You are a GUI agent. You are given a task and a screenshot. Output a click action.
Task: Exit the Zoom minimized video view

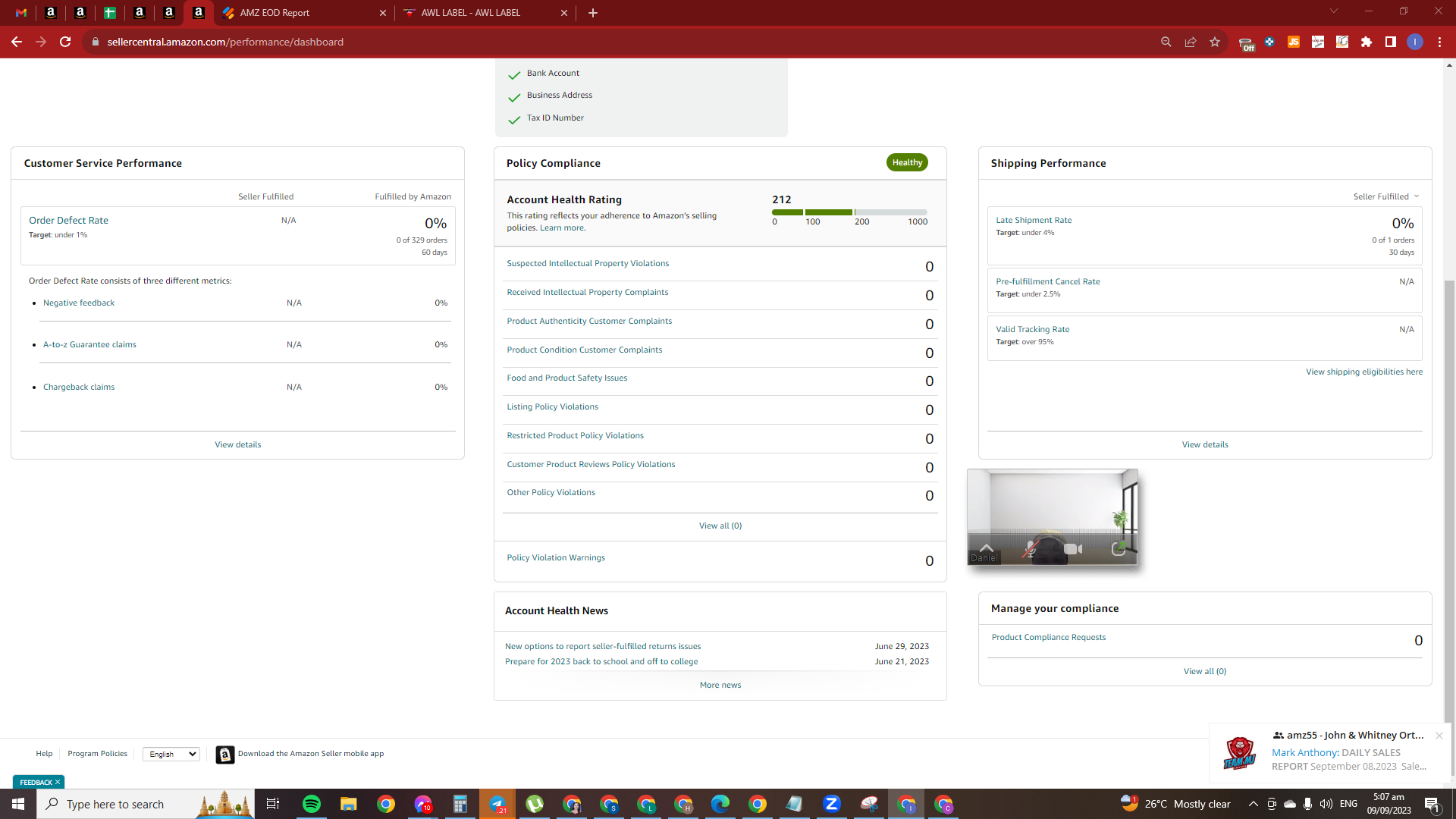[x=1118, y=548]
